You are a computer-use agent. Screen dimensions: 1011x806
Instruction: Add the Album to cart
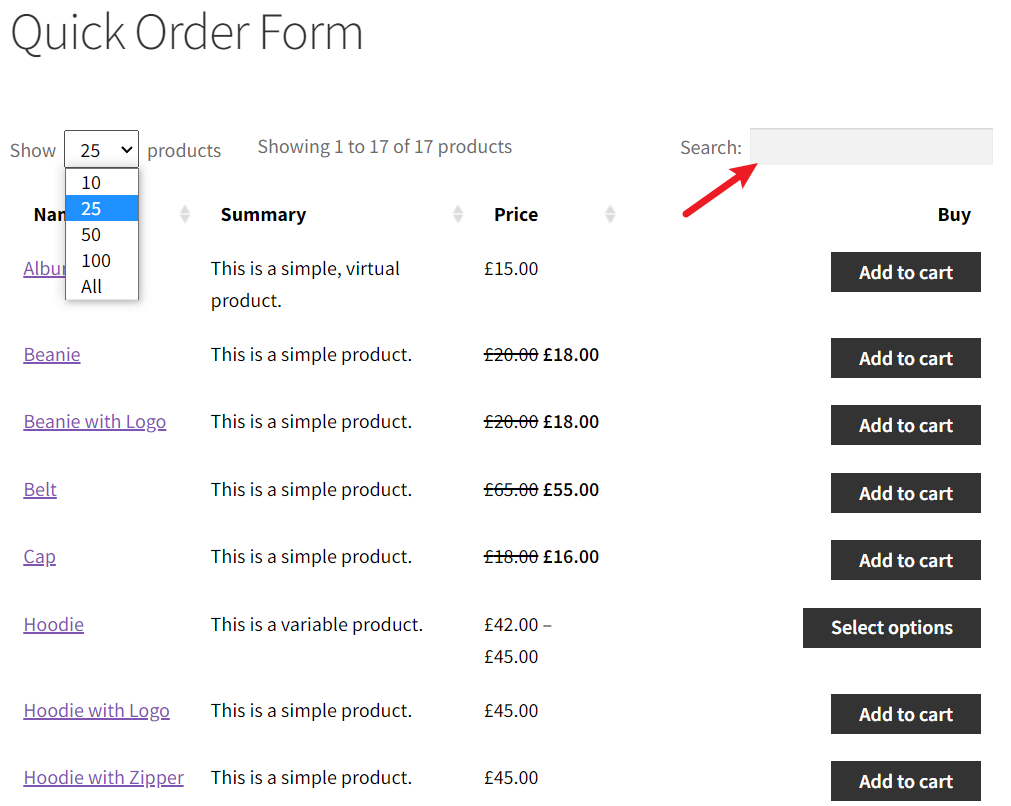(905, 272)
